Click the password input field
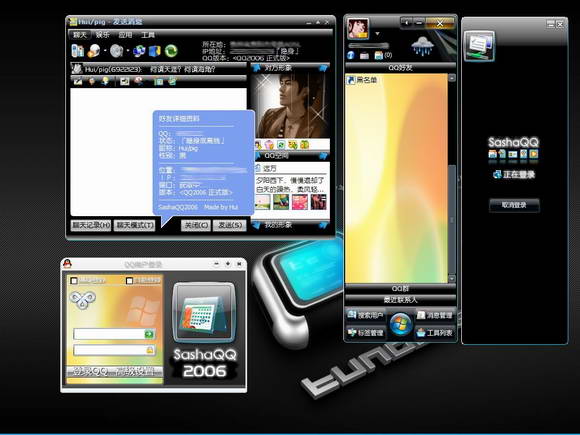 [114, 350]
